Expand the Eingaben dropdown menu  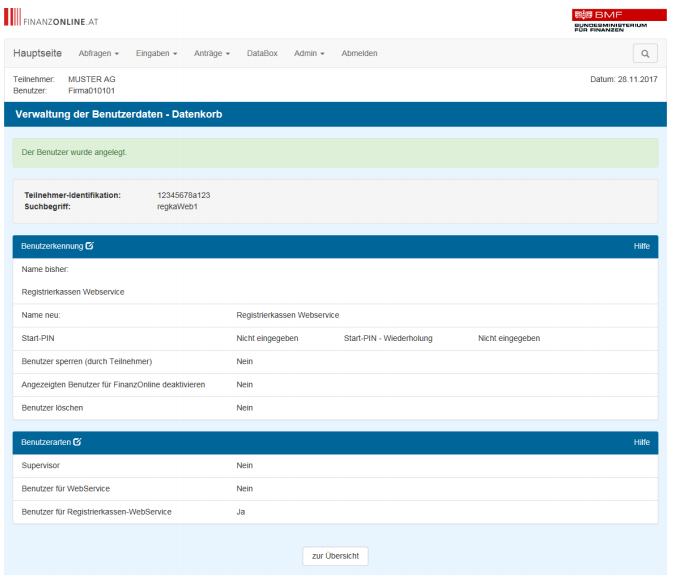pyautogui.click(x=156, y=54)
